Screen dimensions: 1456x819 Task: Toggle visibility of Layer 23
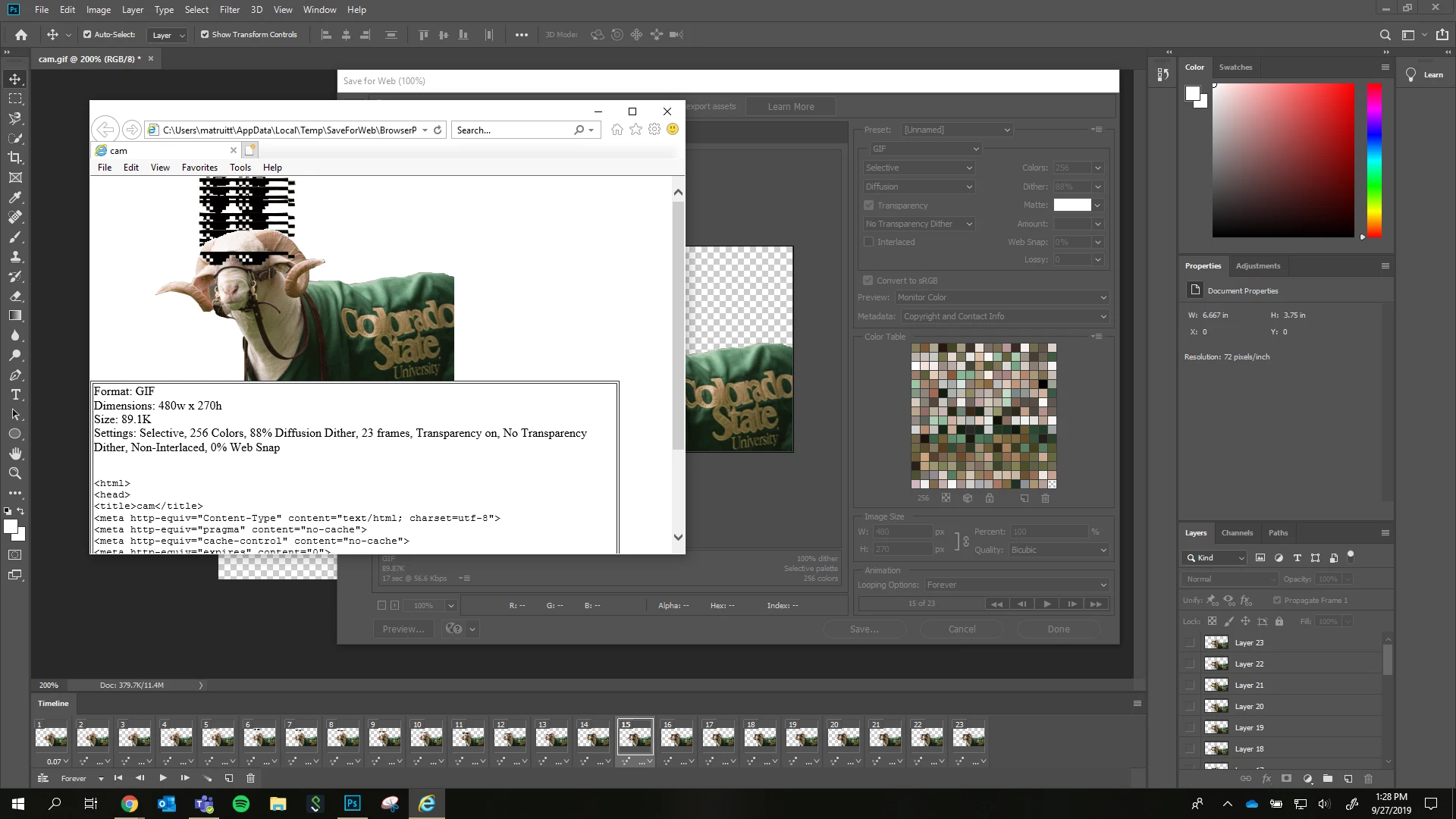[1190, 642]
